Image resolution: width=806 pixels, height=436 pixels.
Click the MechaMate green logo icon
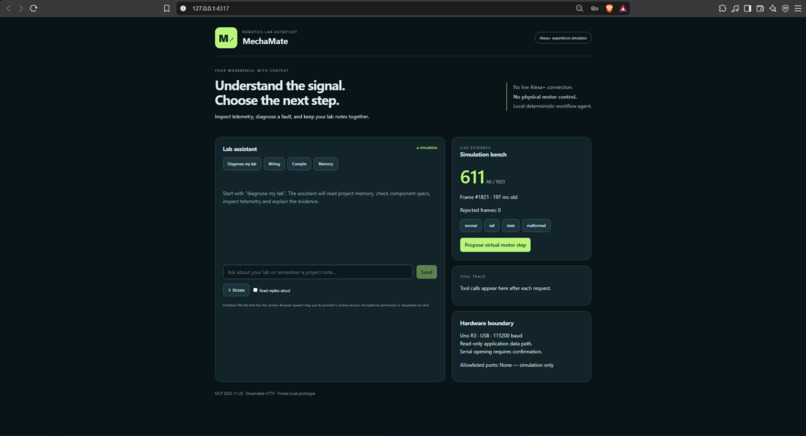click(x=226, y=38)
